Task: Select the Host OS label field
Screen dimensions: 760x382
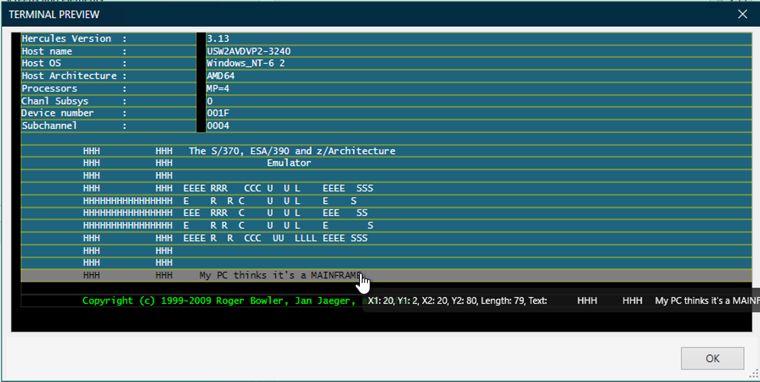Action: tap(109, 63)
